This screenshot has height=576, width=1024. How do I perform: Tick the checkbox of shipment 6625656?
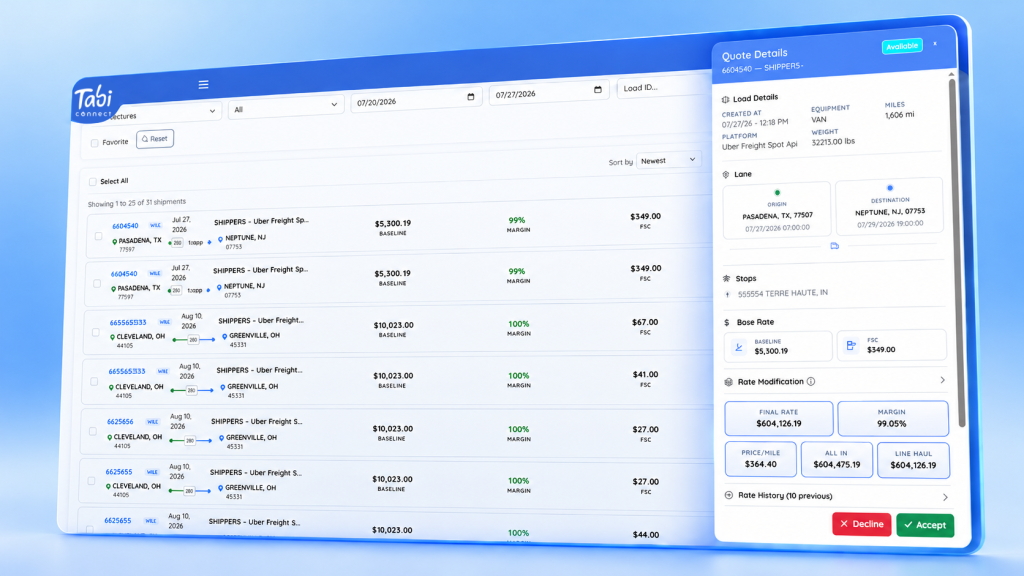(93, 431)
